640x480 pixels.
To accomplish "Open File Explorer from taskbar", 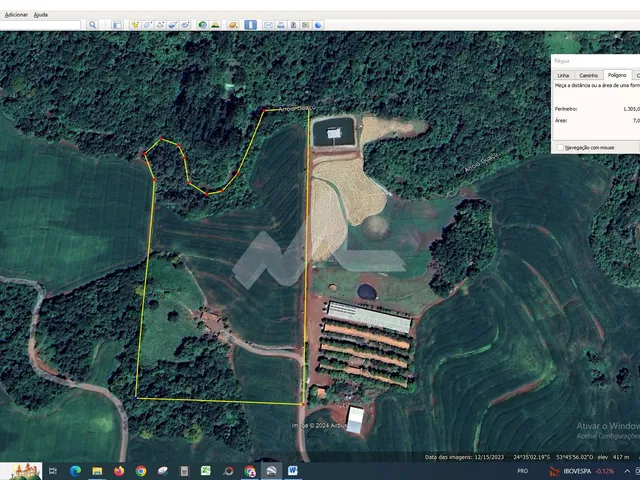I will pos(97,471).
